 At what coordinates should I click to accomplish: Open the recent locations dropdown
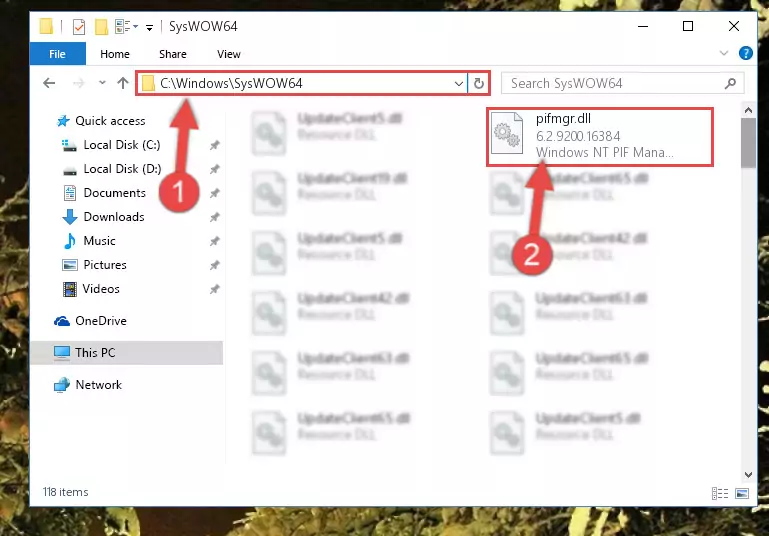tap(102, 83)
